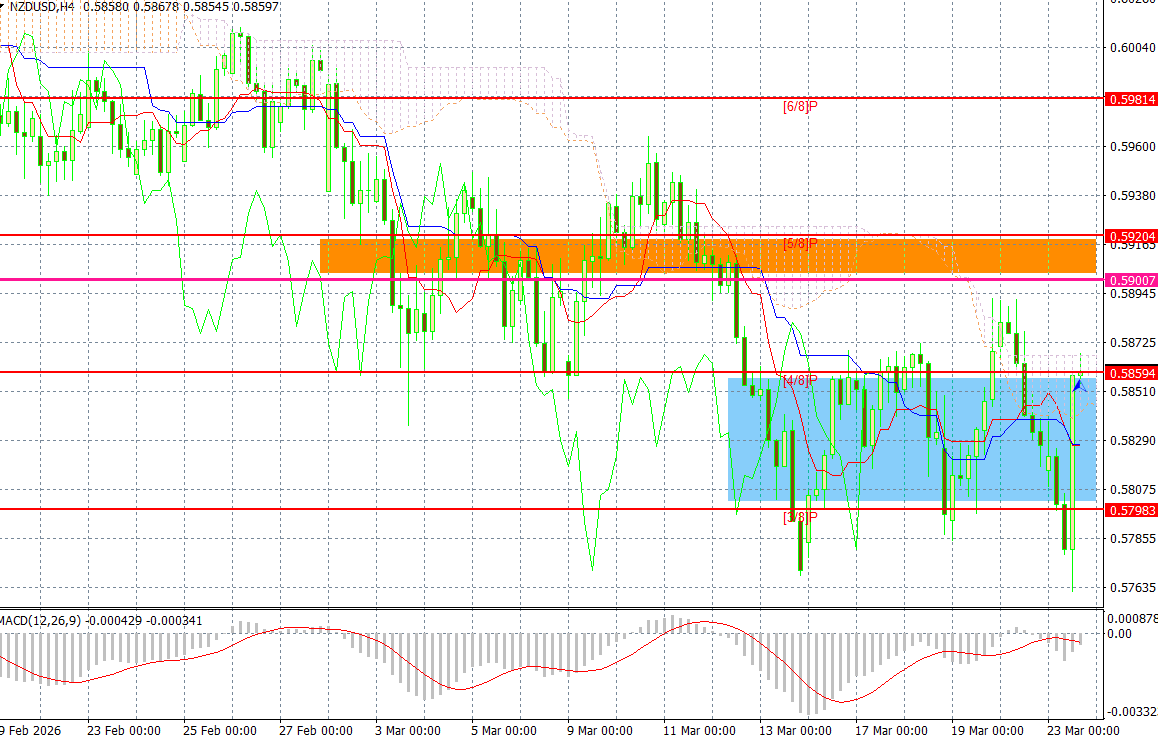Click the 25 Feb 00:00 time label

(220, 730)
